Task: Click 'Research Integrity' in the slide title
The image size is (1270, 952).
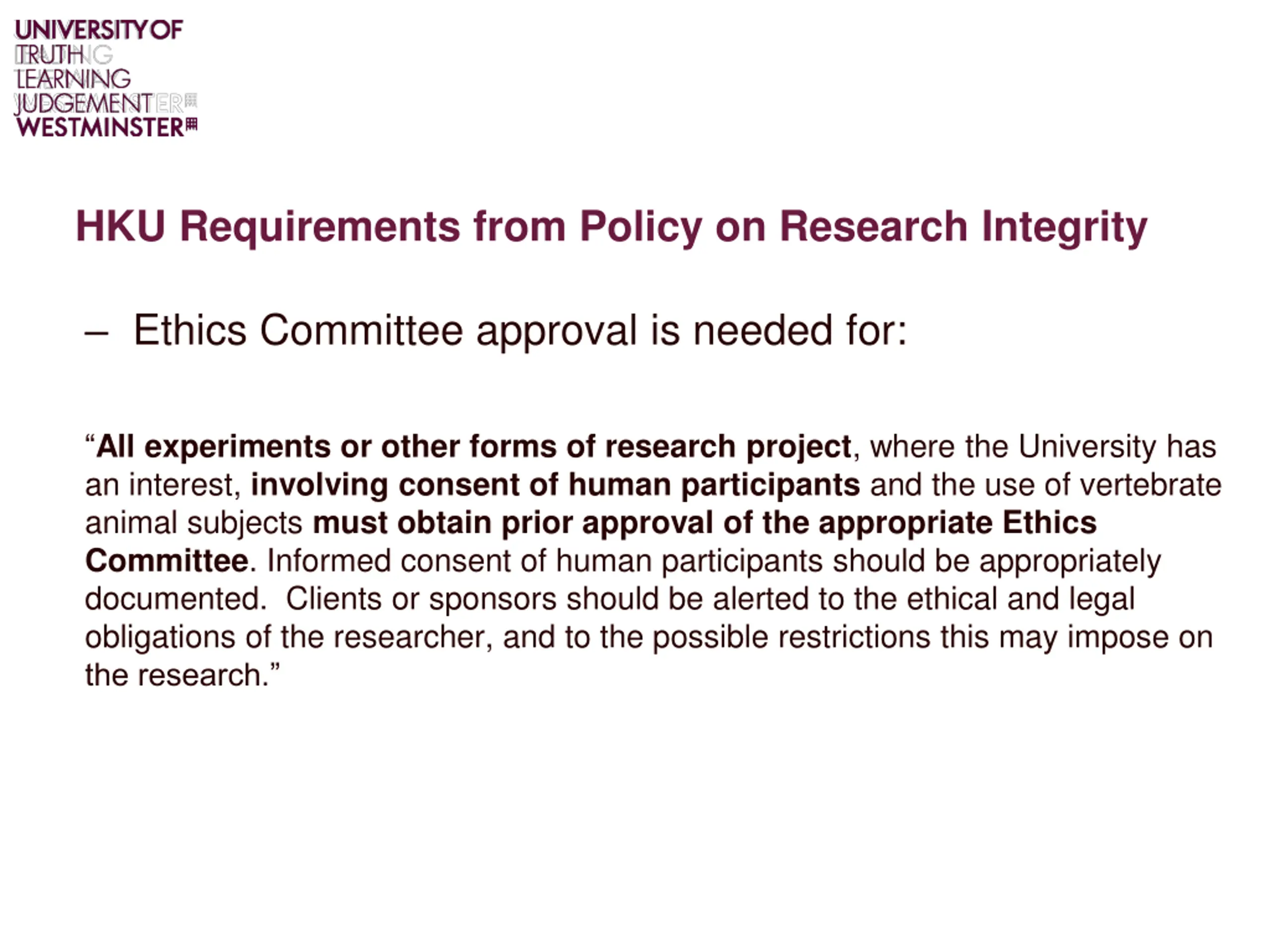Action: [963, 227]
